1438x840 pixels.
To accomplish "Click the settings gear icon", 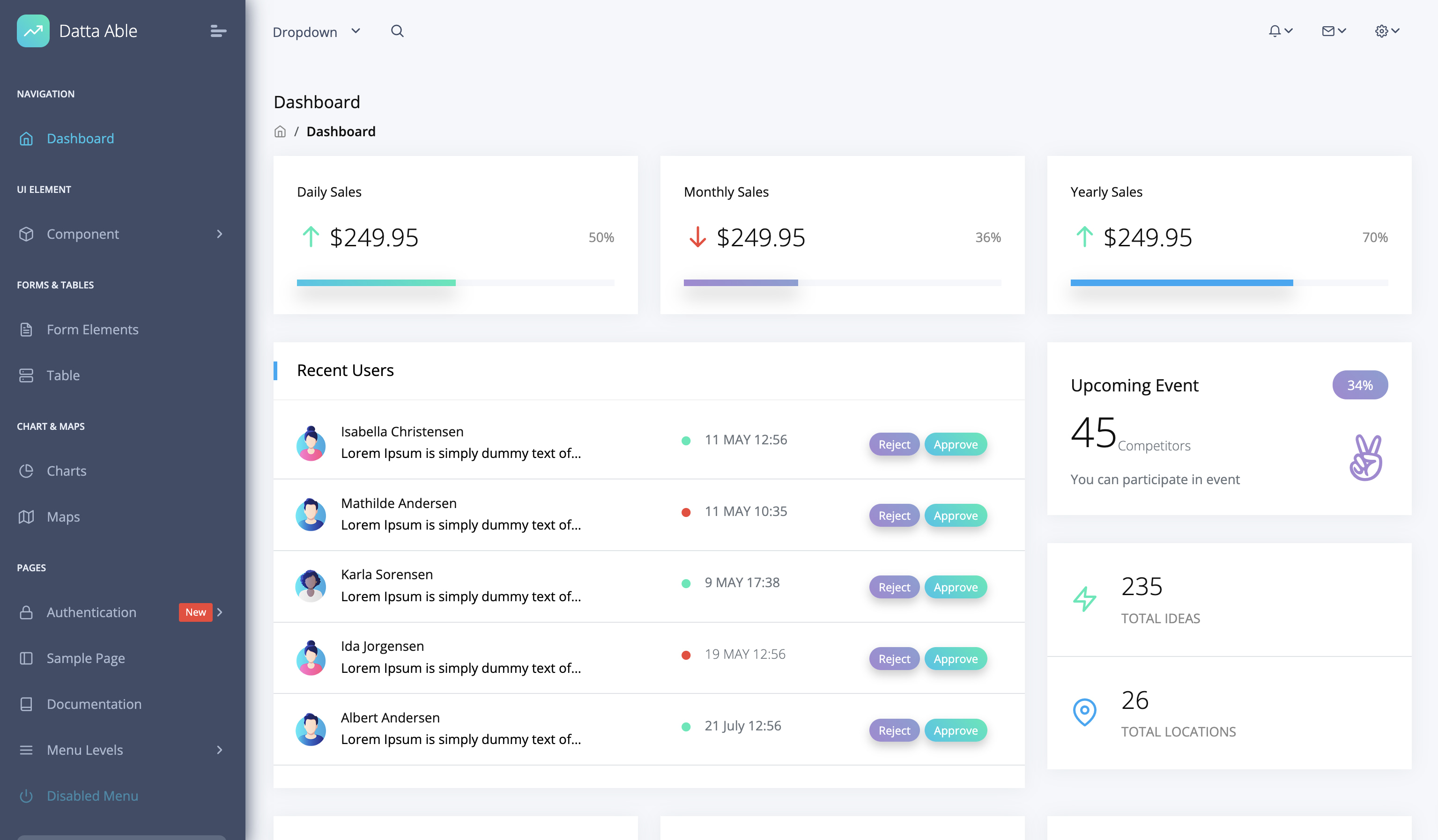I will click(1381, 30).
